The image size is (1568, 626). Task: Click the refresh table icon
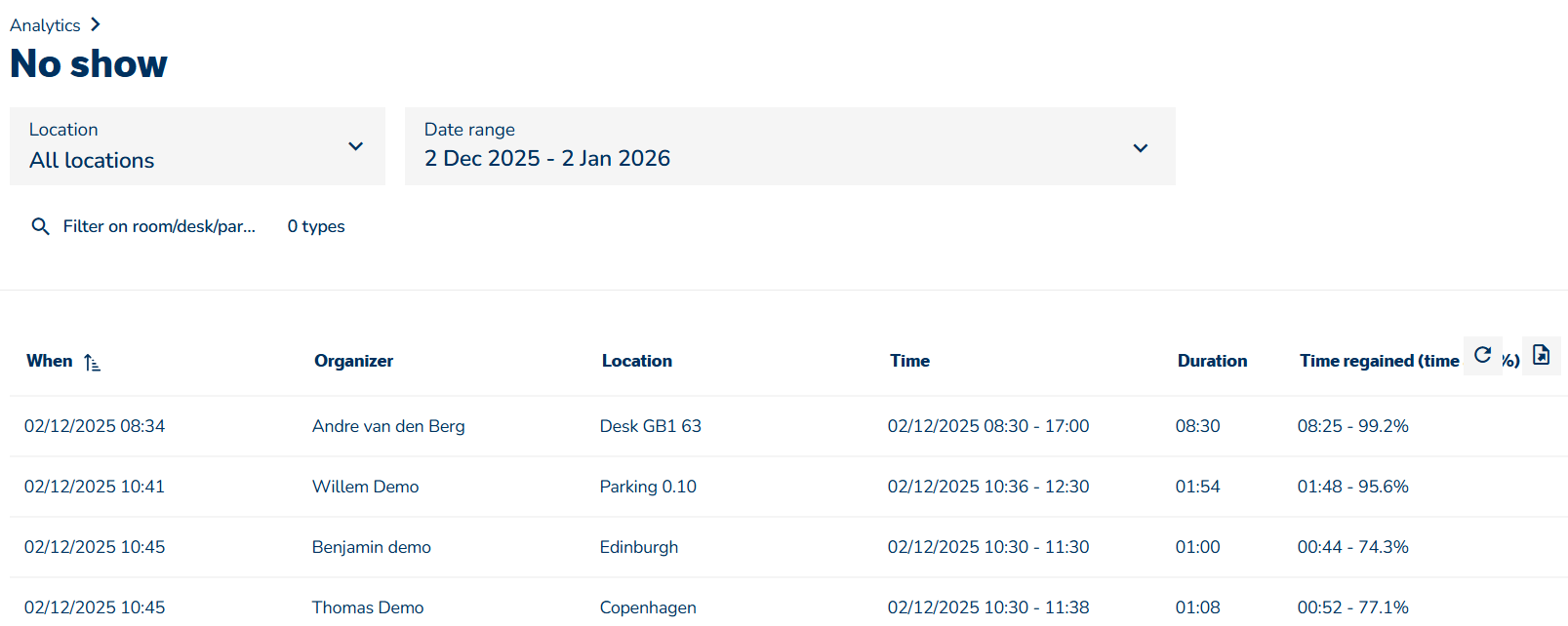pyautogui.click(x=1482, y=355)
